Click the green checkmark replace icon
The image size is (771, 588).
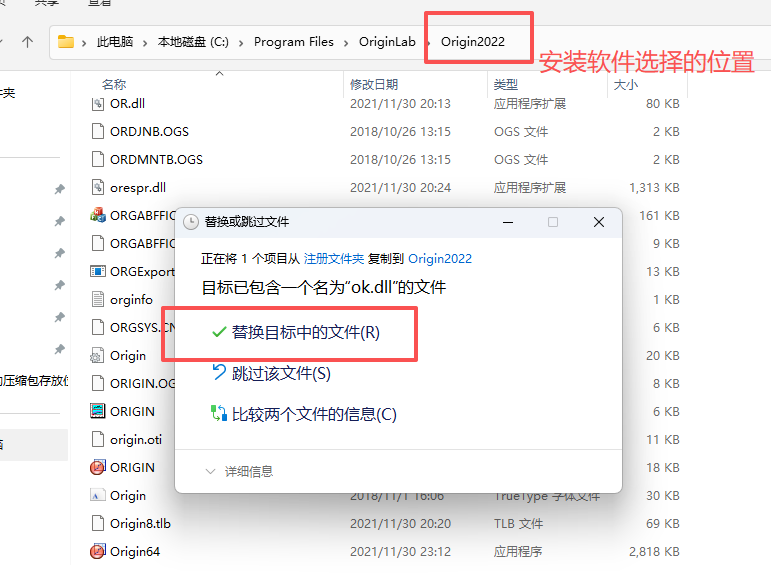click(219, 332)
